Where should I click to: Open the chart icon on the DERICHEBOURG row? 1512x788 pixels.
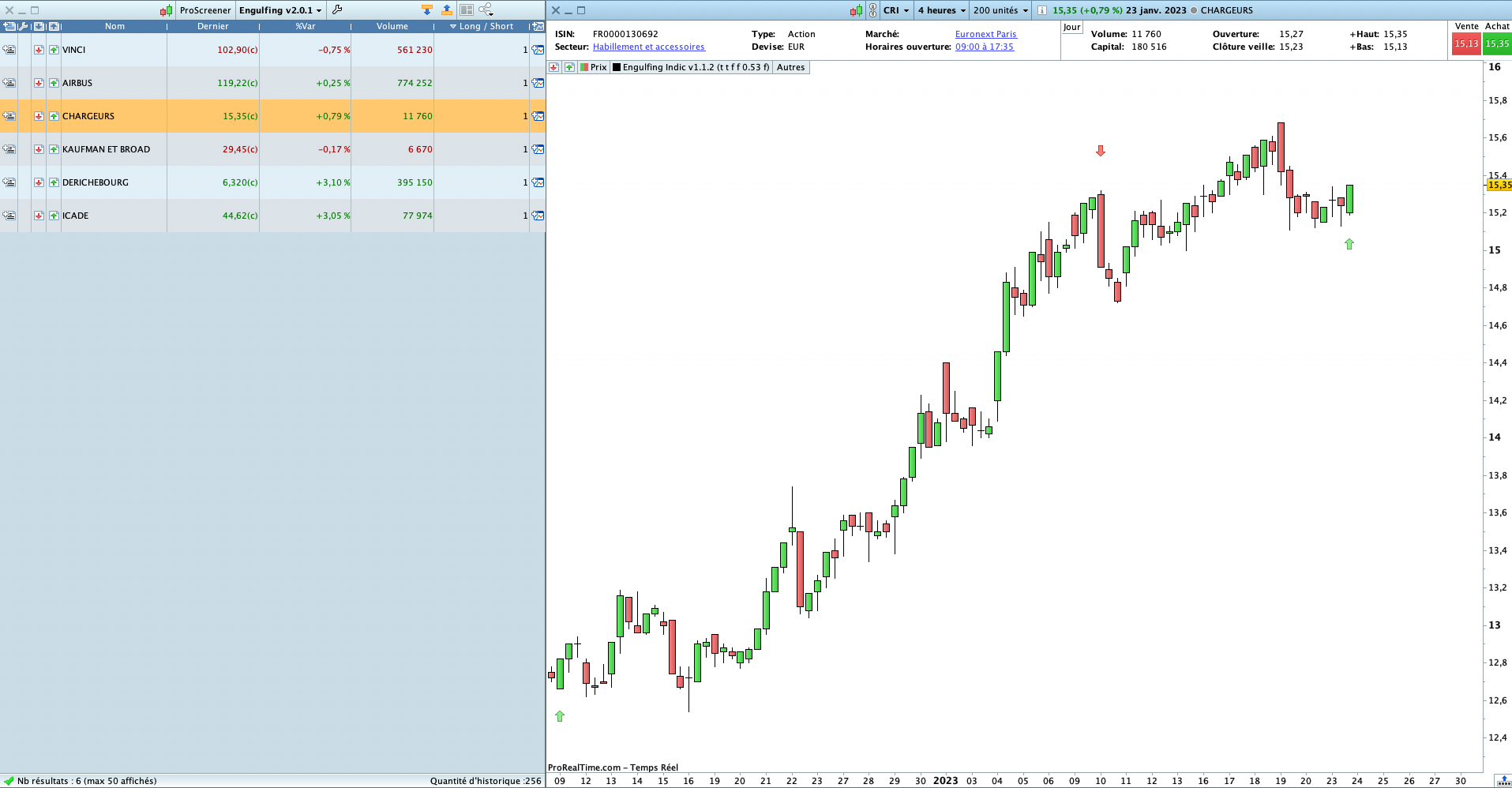(x=538, y=182)
